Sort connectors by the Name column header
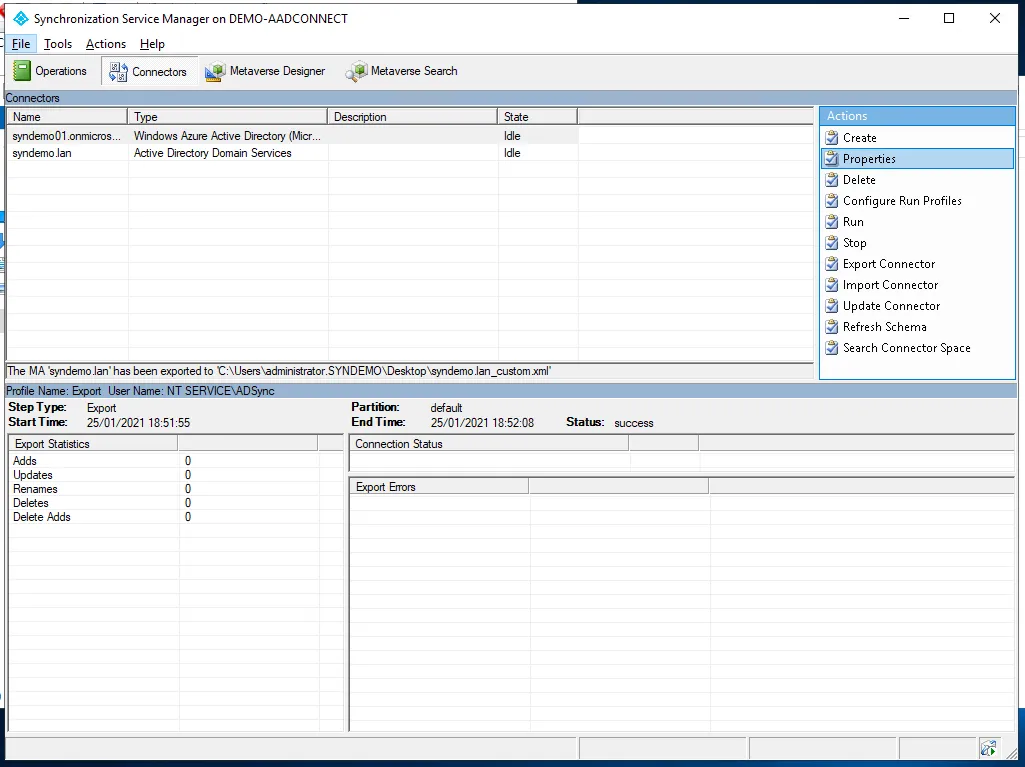This screenshot has width=1025, height=767. coord(67,117)
